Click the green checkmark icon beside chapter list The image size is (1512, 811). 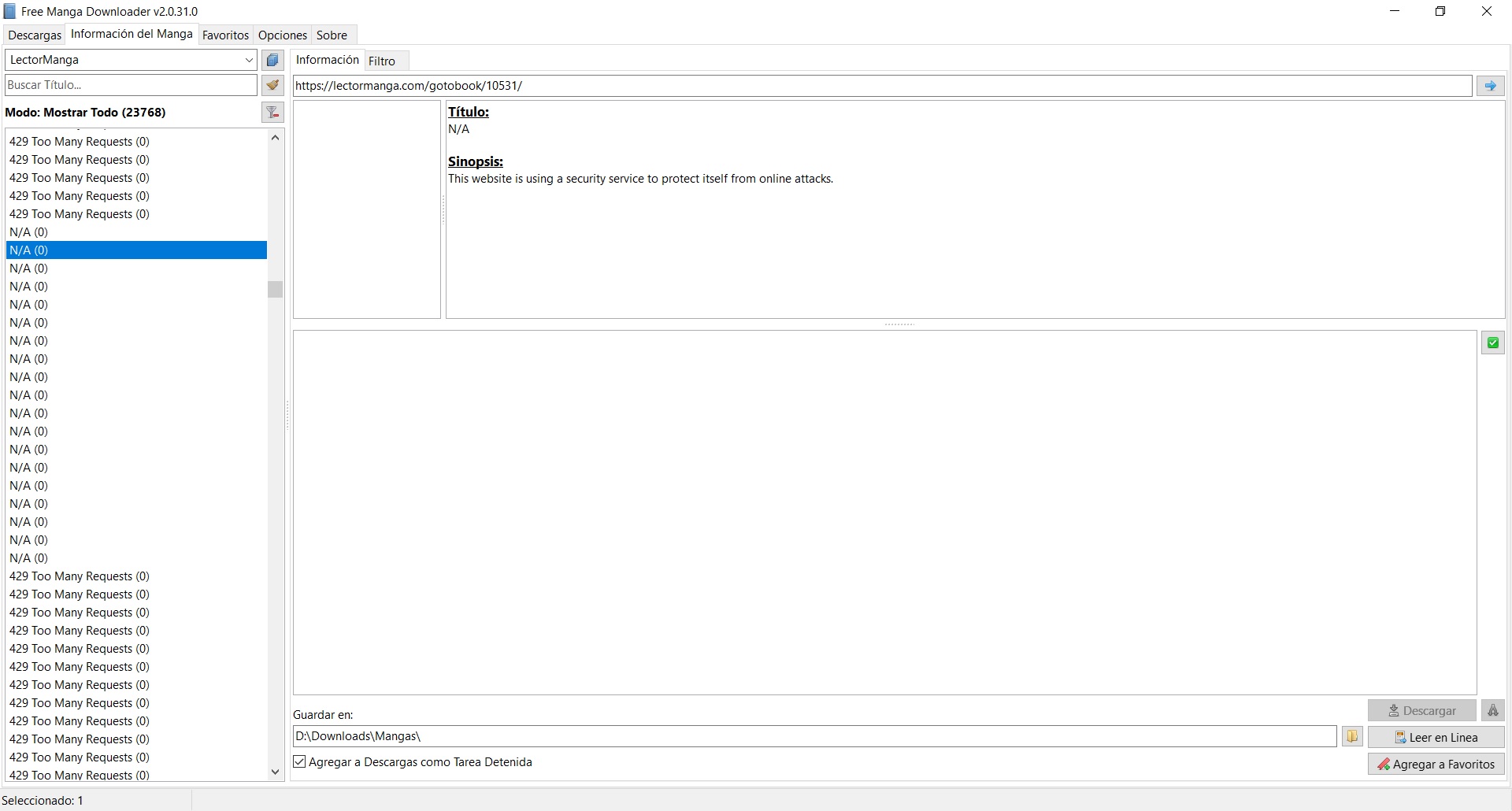click(1492, 343)
